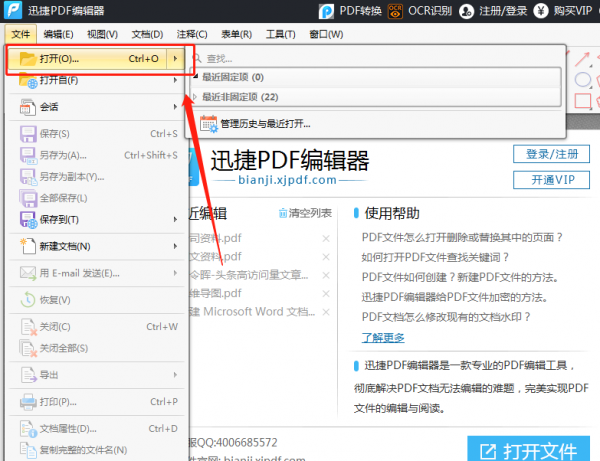The width and height of the screenshot is (600, 461).
Task: Click the 会话 session icon
Action: pos(28,107)
